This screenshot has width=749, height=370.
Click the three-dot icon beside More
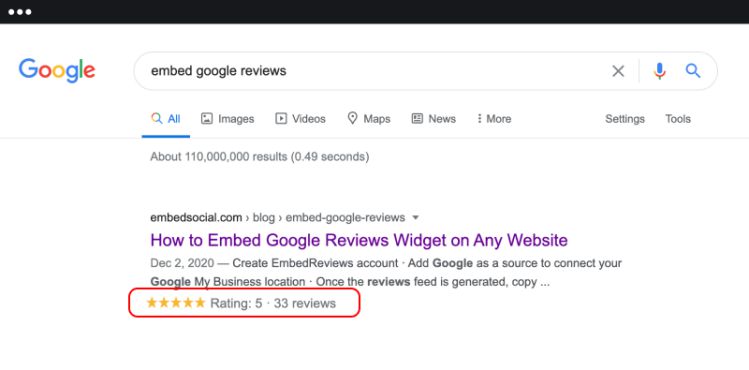479,118
